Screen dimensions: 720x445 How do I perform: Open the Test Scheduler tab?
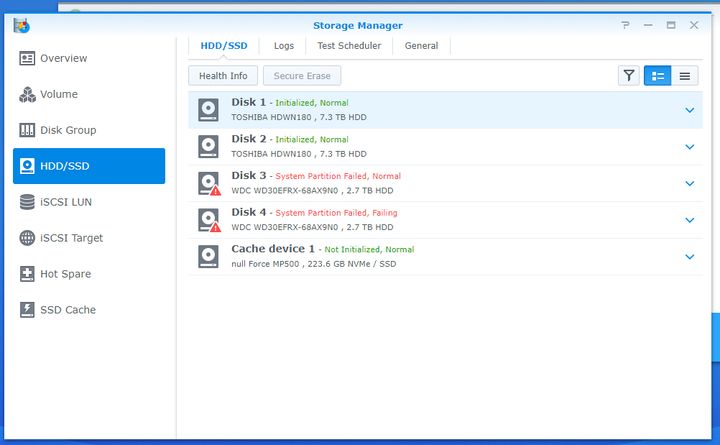(x=349, y=46)
